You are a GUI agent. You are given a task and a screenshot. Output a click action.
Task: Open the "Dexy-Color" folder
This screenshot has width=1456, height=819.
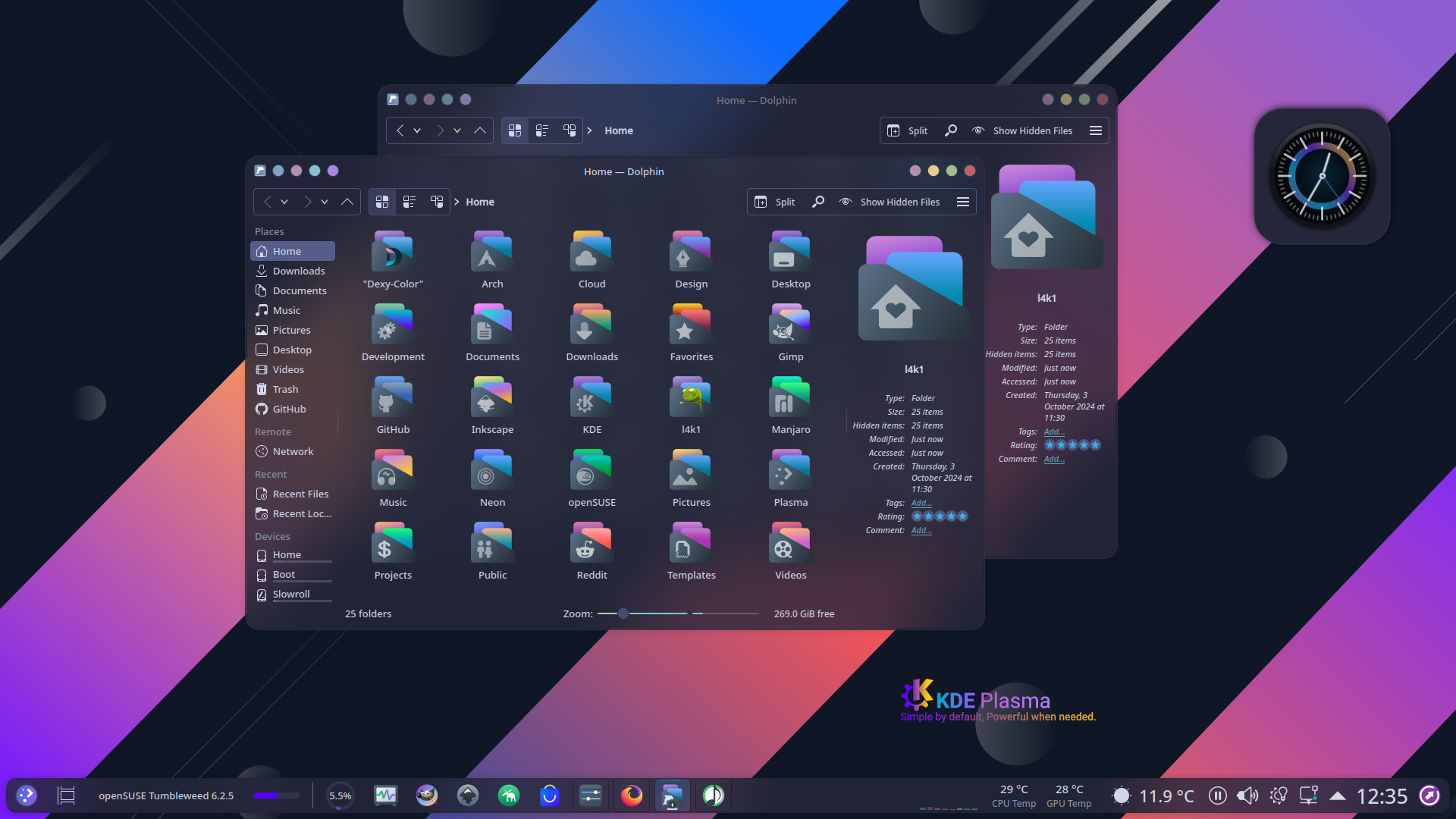(x=393, y=260)
